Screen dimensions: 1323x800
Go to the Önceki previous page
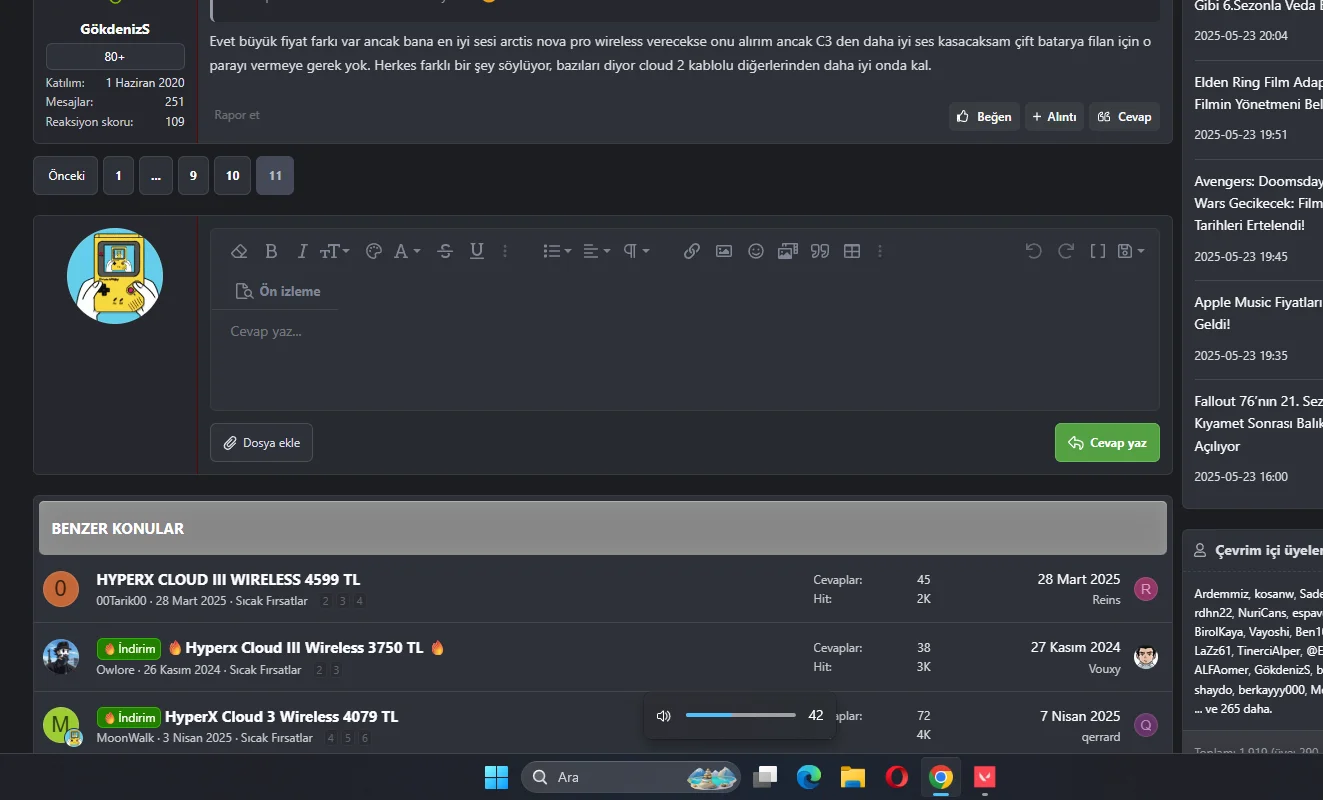pyautogui.click(x=66, y=176)
